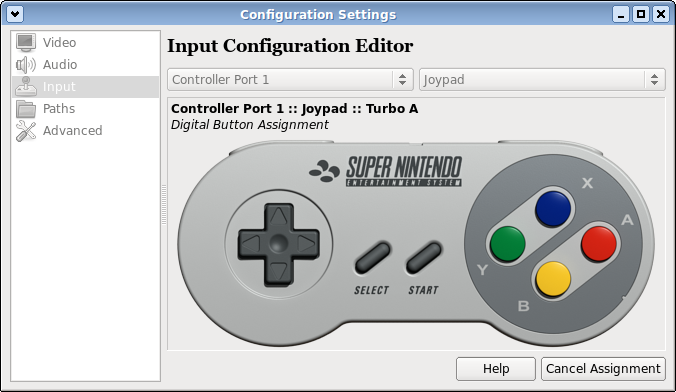The image size is (676, 392).
Task: Click the D-pad right arrow
Action: pos(307,244)
